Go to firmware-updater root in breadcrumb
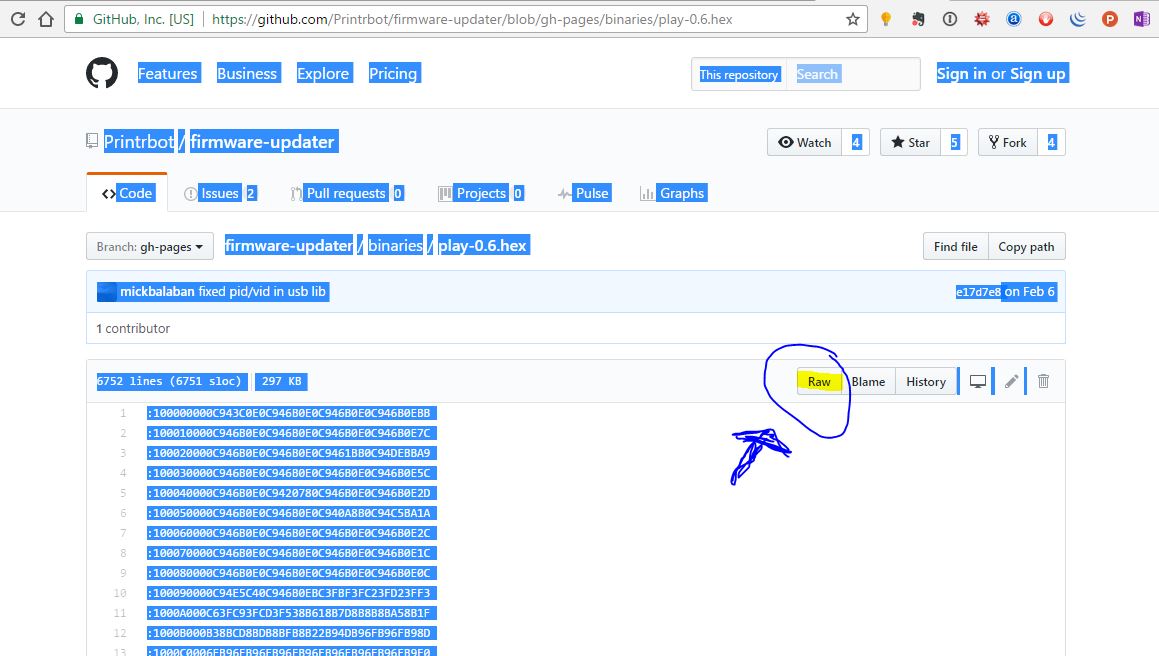The height and width of the screenshot is (656, 1159). tap(288, 246)
